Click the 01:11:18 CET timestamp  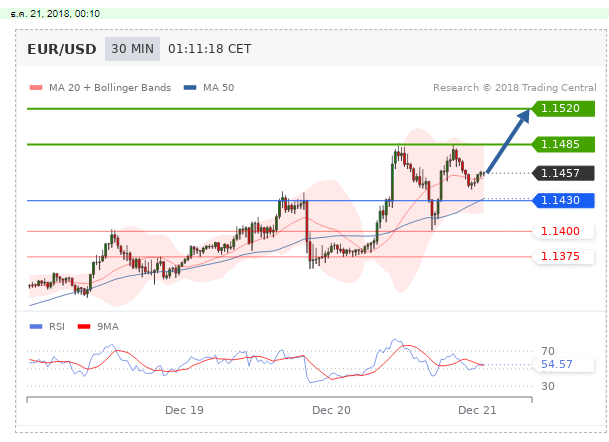(x=210, y=49)
